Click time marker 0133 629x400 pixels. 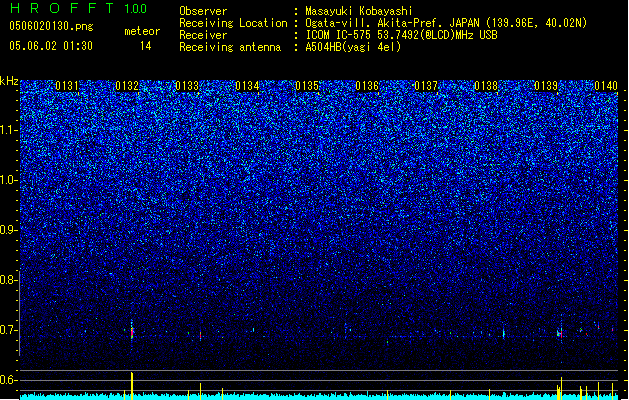(x=187, y=86)
